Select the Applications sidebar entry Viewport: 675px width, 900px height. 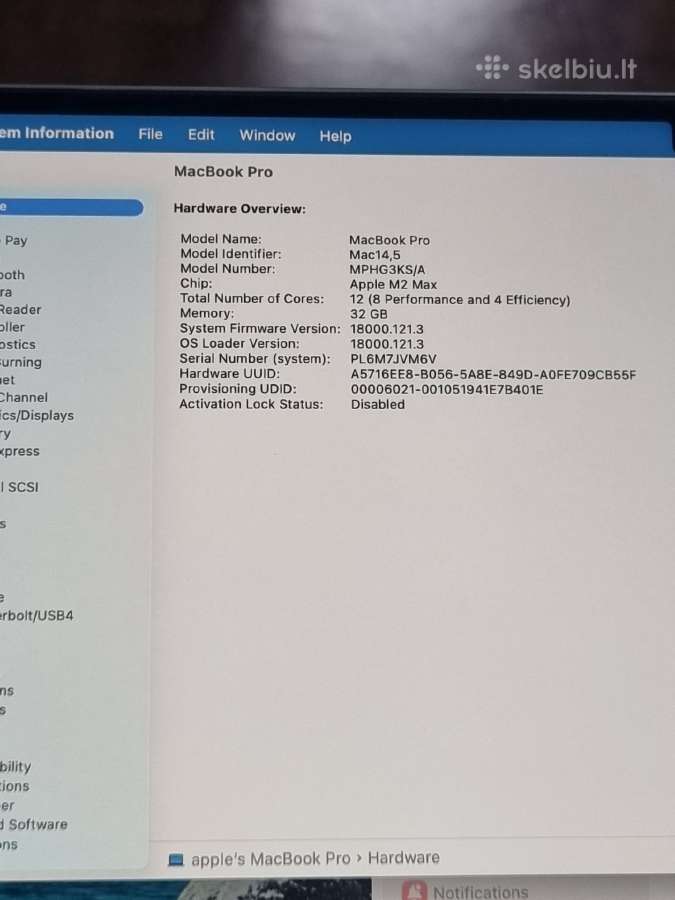click(x=14, y=786)
